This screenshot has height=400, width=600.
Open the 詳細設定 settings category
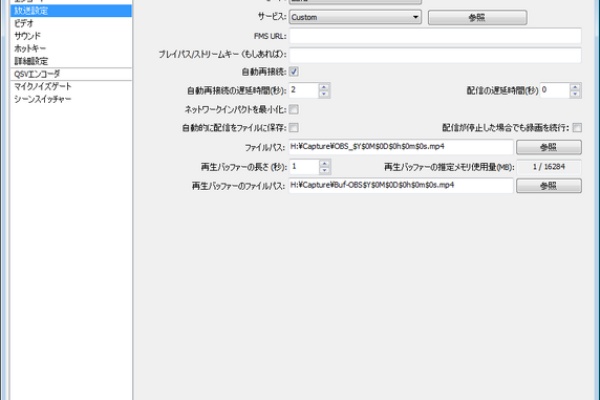point(71,61)
